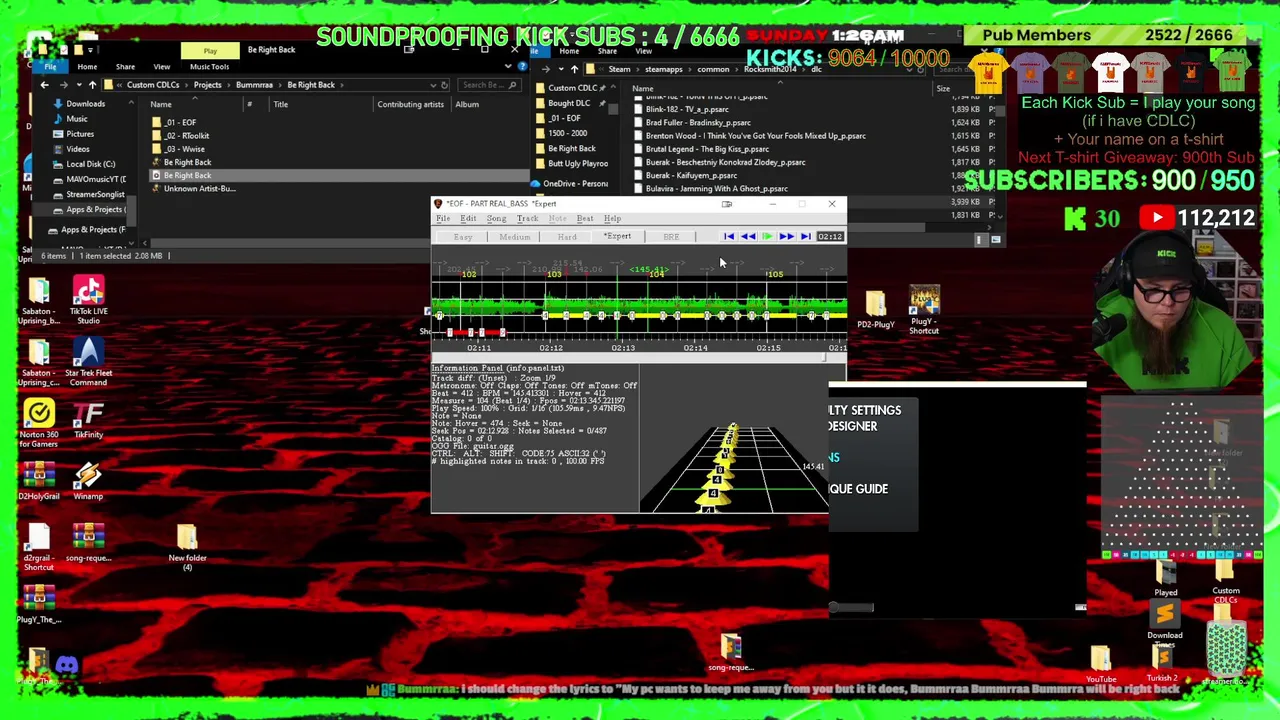
Task: Open the _03 - Wwise folder
Action: point(185,149)
